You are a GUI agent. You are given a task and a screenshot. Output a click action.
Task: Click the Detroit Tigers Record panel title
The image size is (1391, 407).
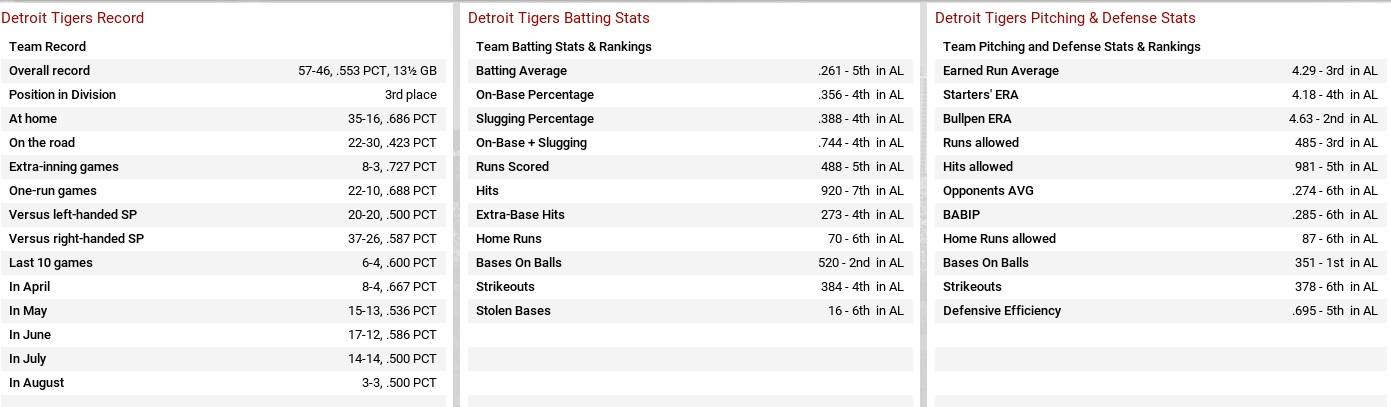click(x=72, y=18)
